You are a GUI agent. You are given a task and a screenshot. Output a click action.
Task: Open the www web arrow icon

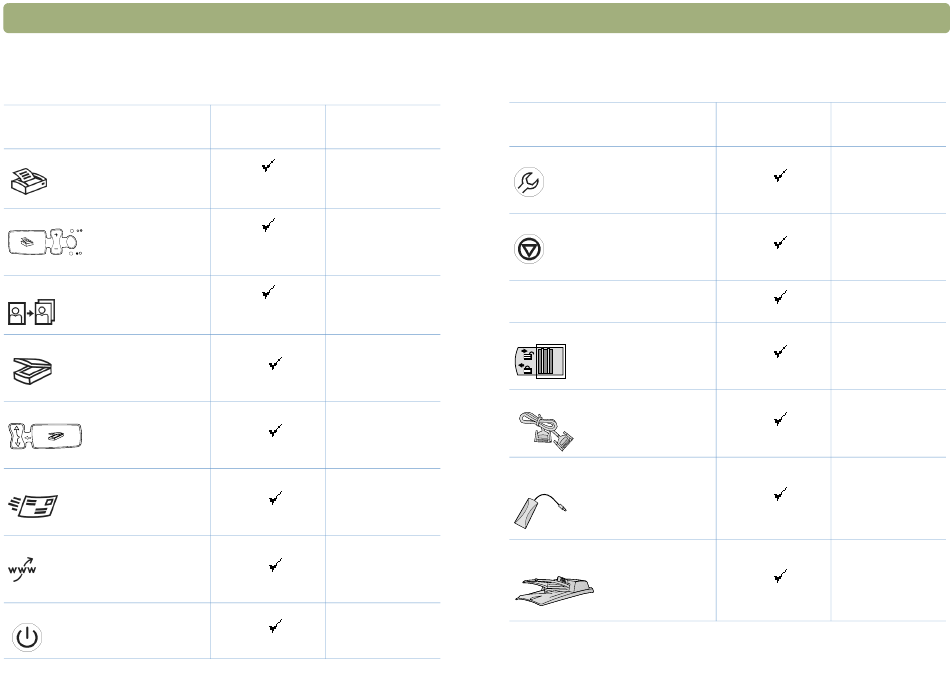click(x=22, y=569)
